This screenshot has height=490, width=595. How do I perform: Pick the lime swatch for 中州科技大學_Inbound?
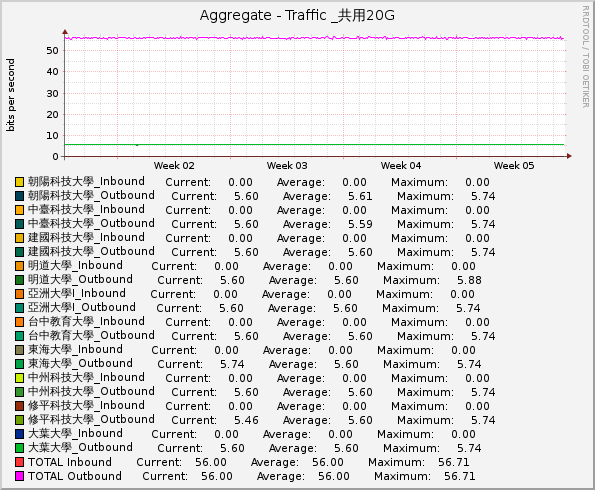tap(19, 378)
